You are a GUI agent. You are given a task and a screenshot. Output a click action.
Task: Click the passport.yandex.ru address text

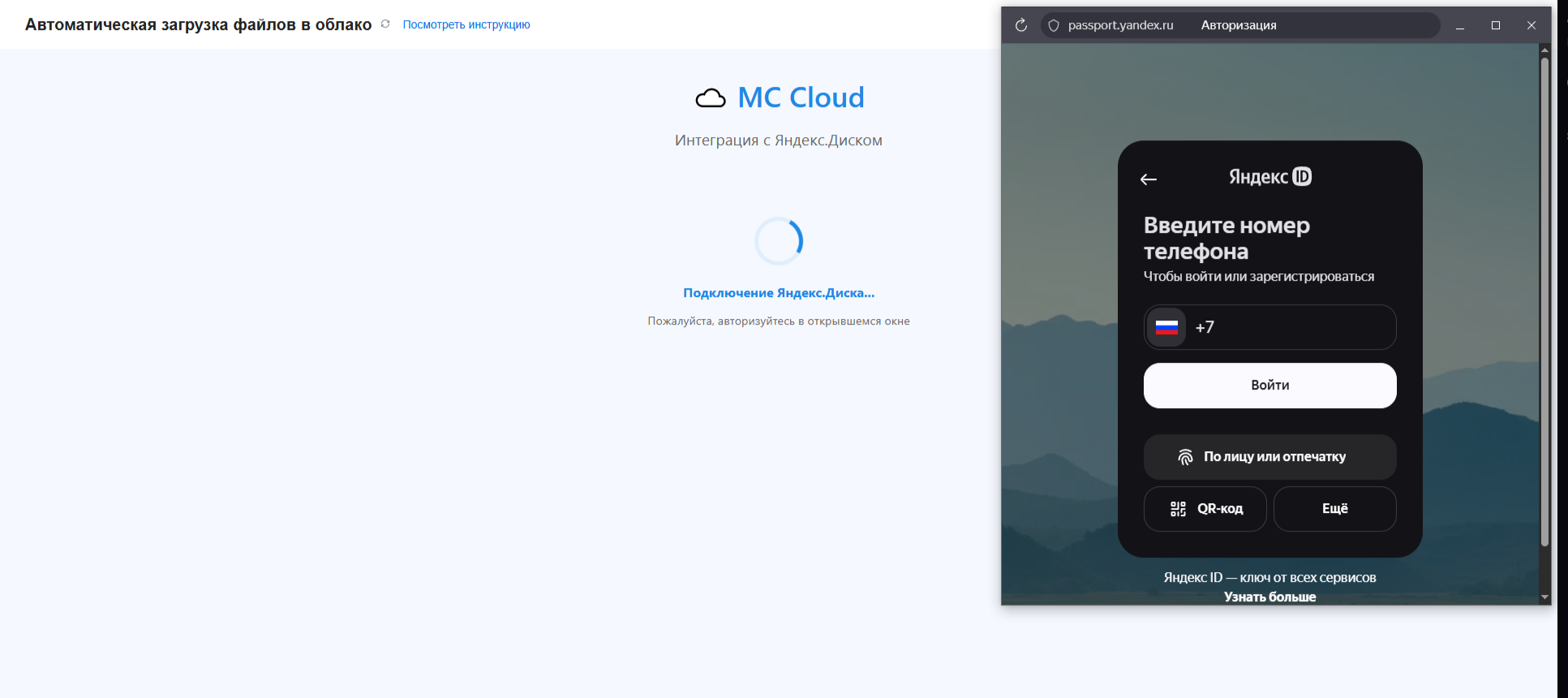tap(1120, 25)
